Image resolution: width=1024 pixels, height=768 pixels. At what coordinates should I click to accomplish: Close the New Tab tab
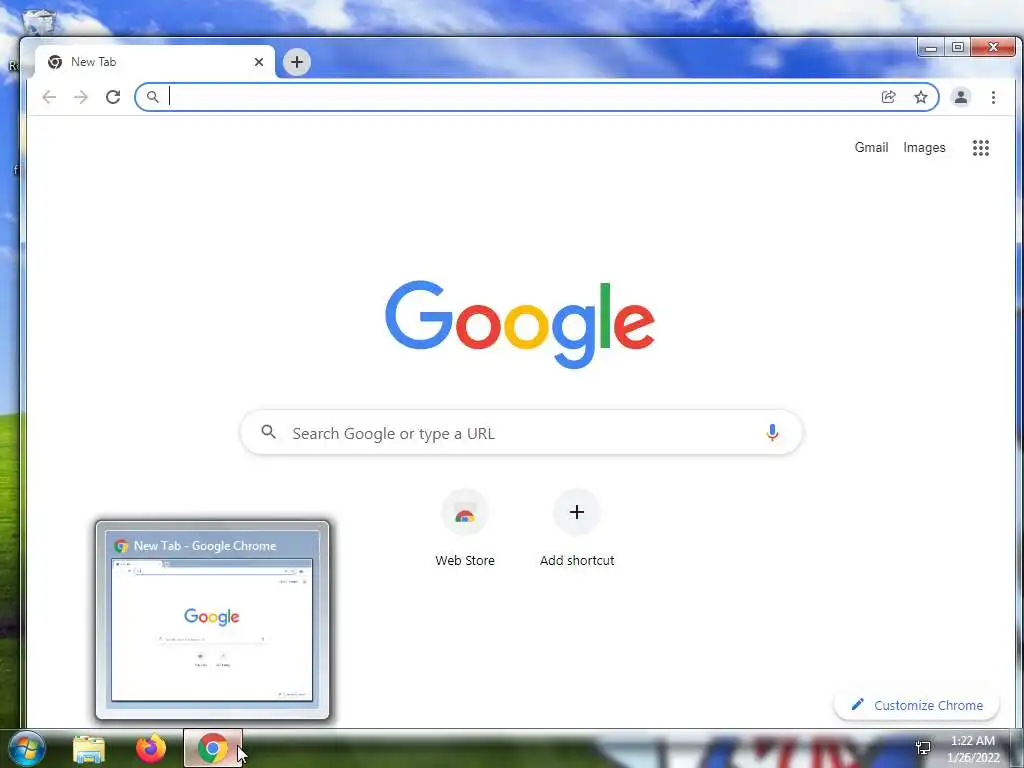259,62
